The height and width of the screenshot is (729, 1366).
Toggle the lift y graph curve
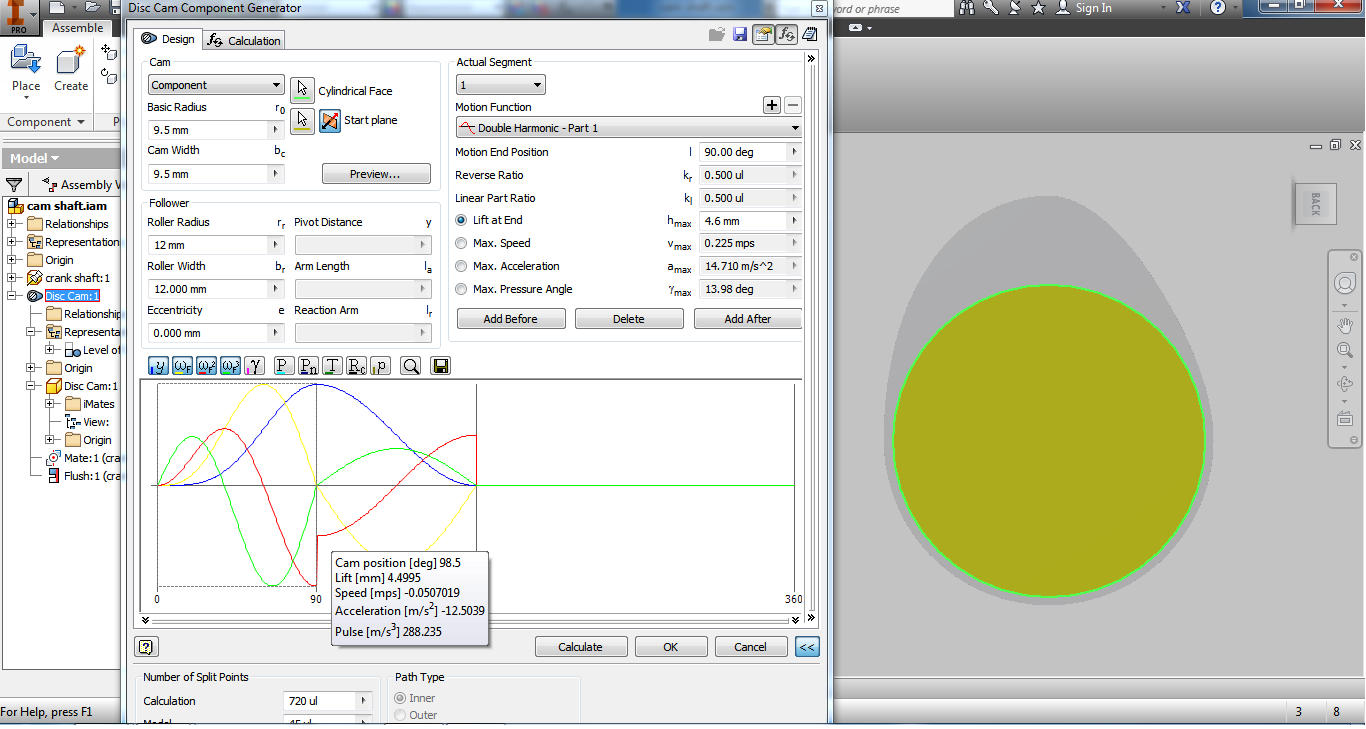[159, 366]
